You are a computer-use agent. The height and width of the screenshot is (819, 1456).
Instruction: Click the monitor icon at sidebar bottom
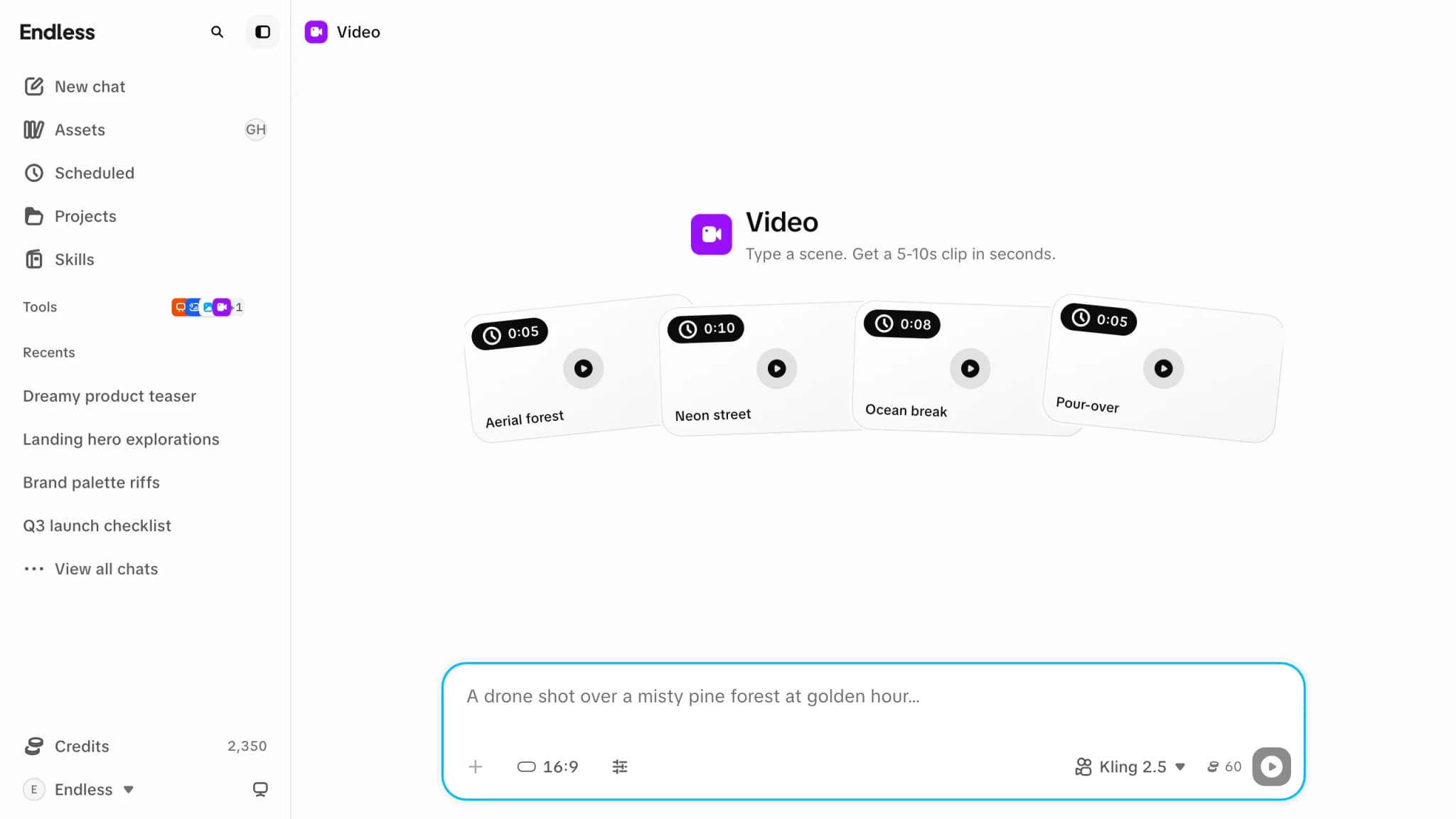tap(260, 789)
